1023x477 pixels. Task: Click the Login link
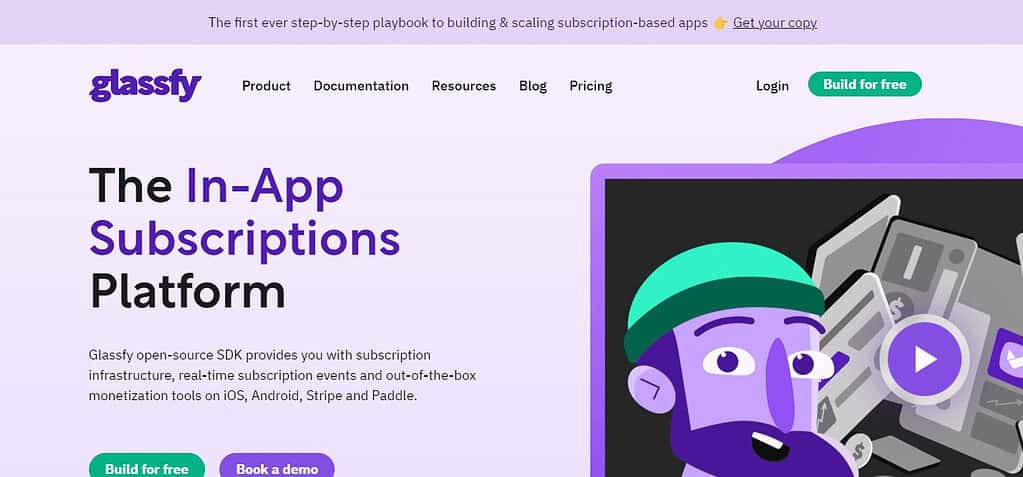[772, 85]
